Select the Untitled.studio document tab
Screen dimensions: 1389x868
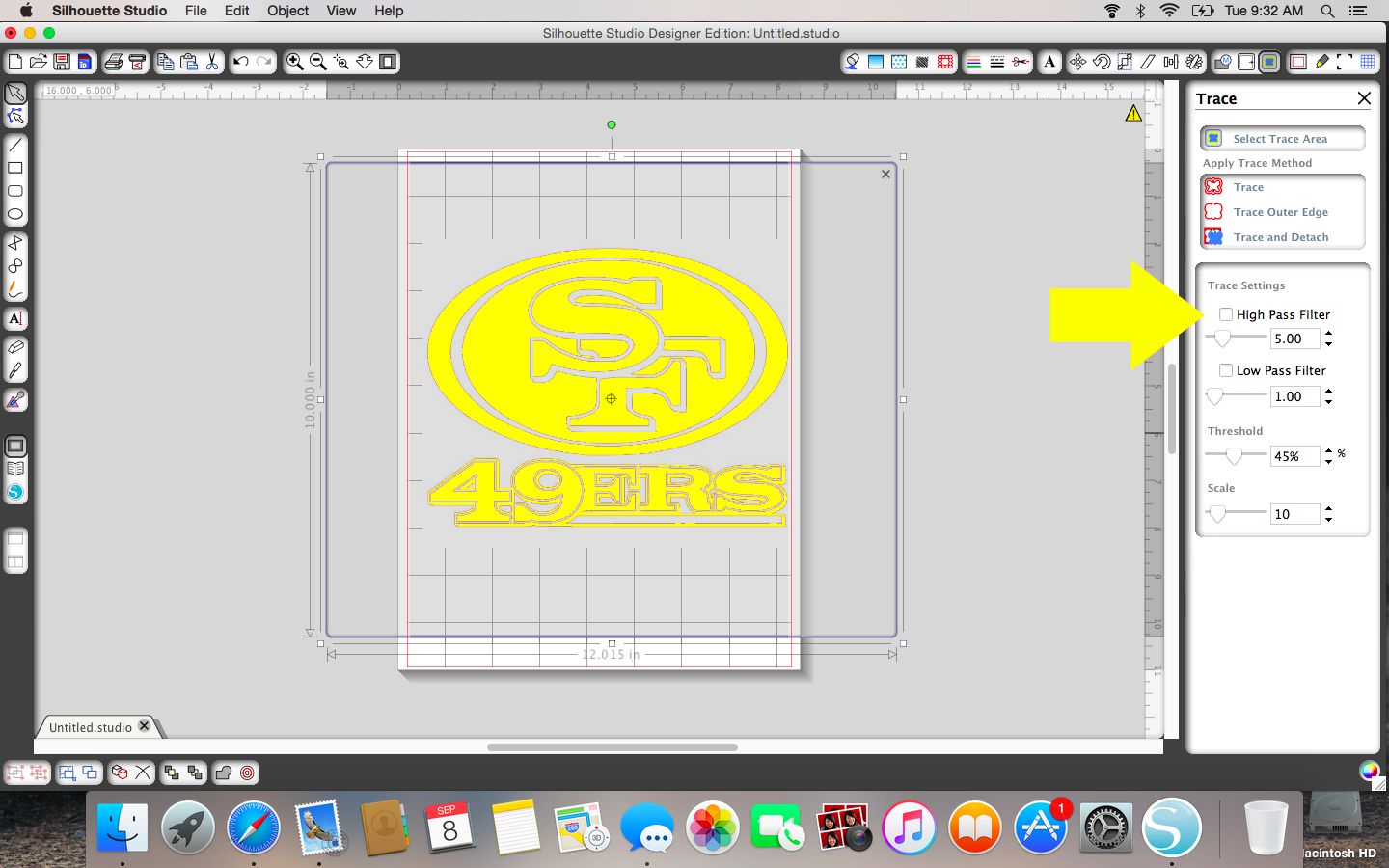91,727
